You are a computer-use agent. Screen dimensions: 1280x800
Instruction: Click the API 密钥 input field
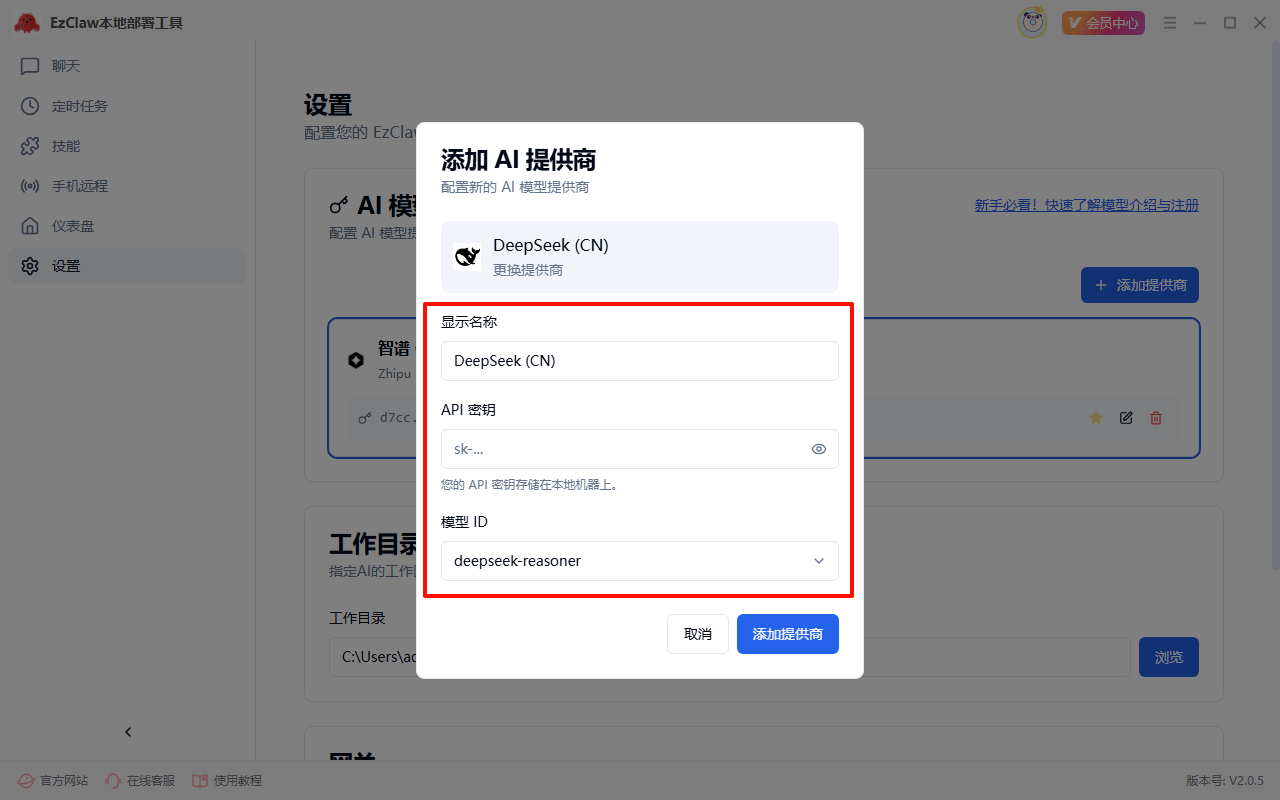tap(625, 449)
